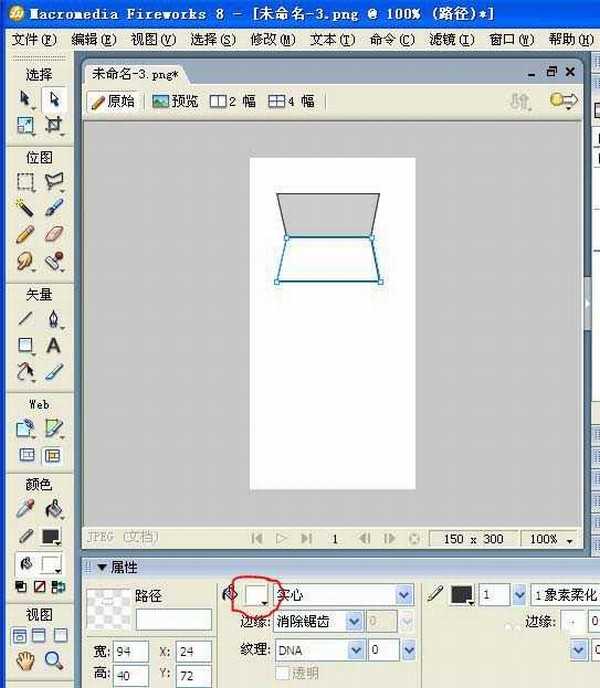The height and width of the screenshot is (688, 600).
Task: Hide slices and hotspots
Action: click(x=26, y=455)
